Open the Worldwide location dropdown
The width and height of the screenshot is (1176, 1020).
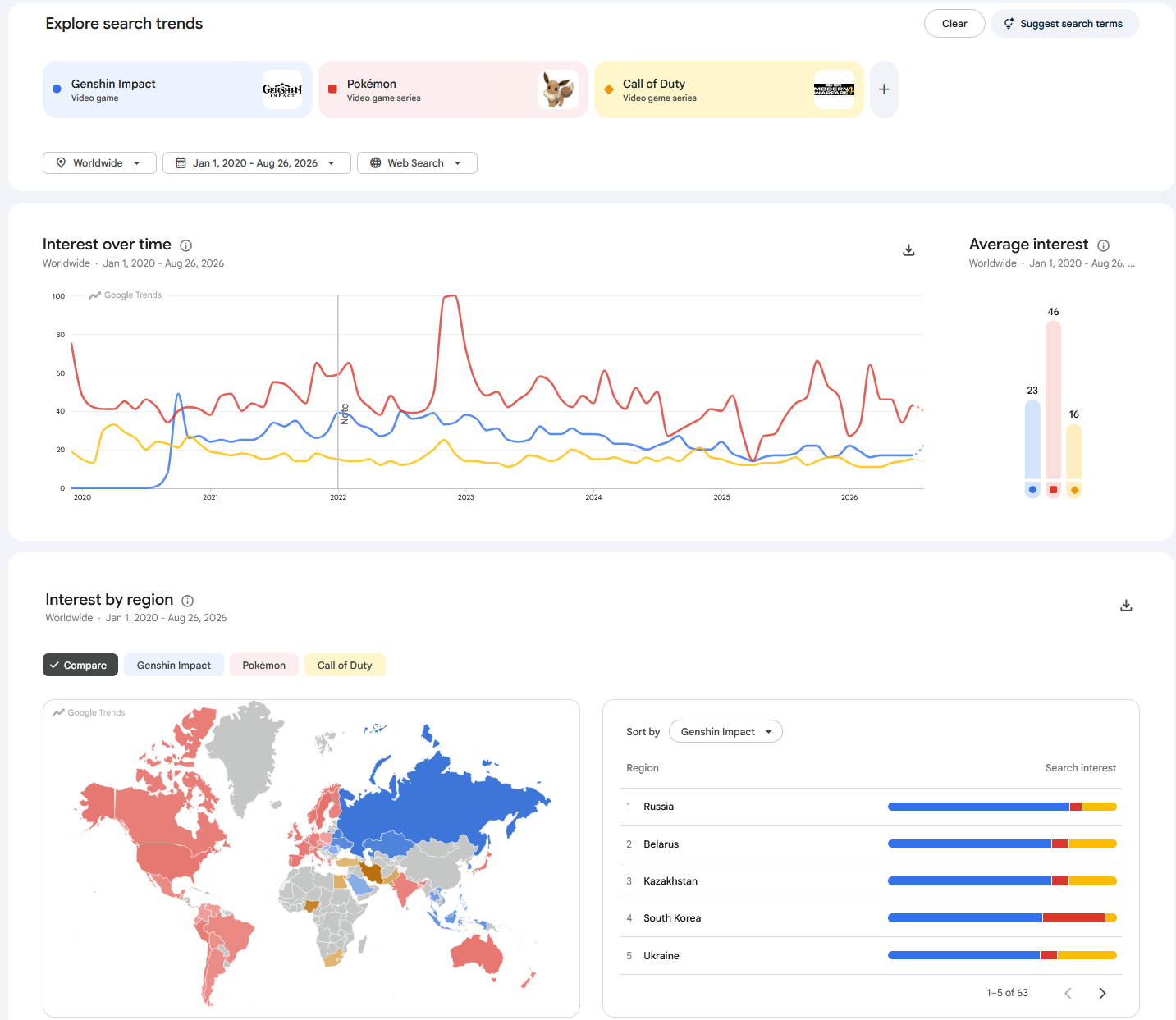99,162
